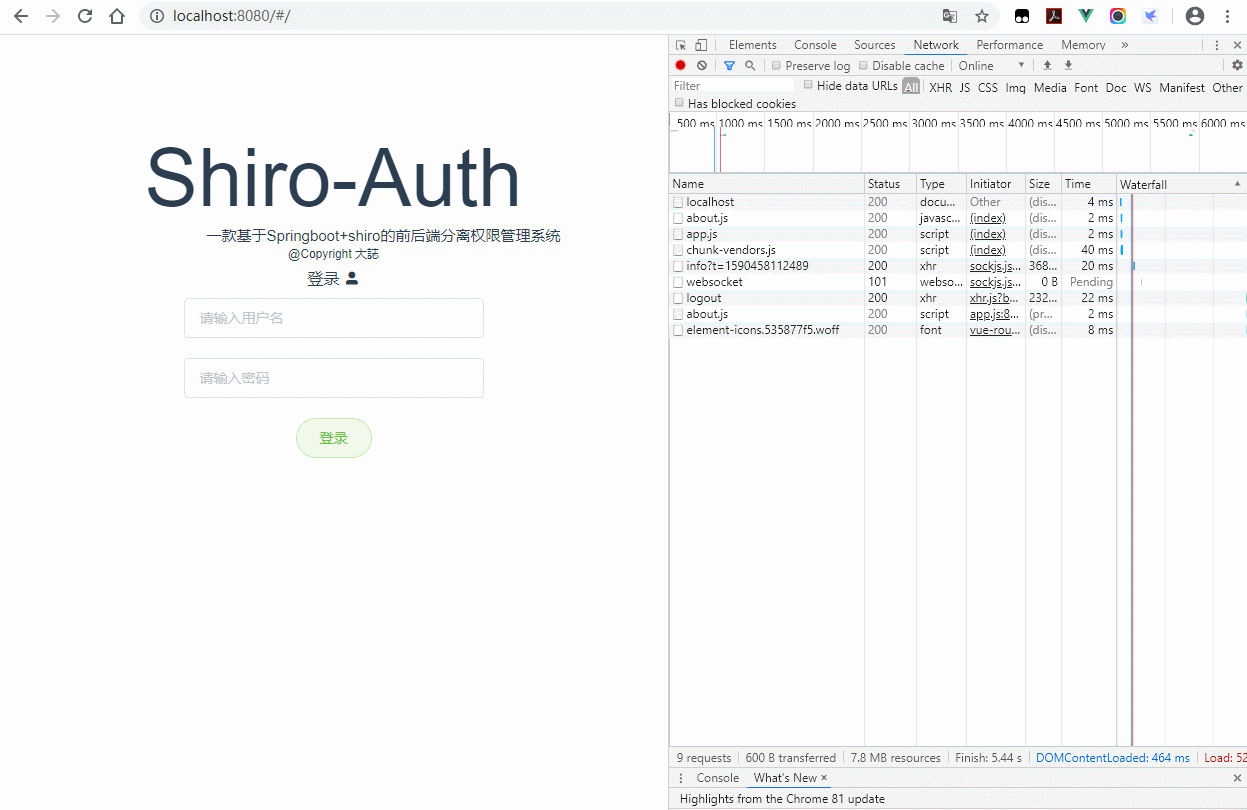Screen dimensions: 1247x810
Task: Toggle the device toolbar icon
Action: point(701,45)
